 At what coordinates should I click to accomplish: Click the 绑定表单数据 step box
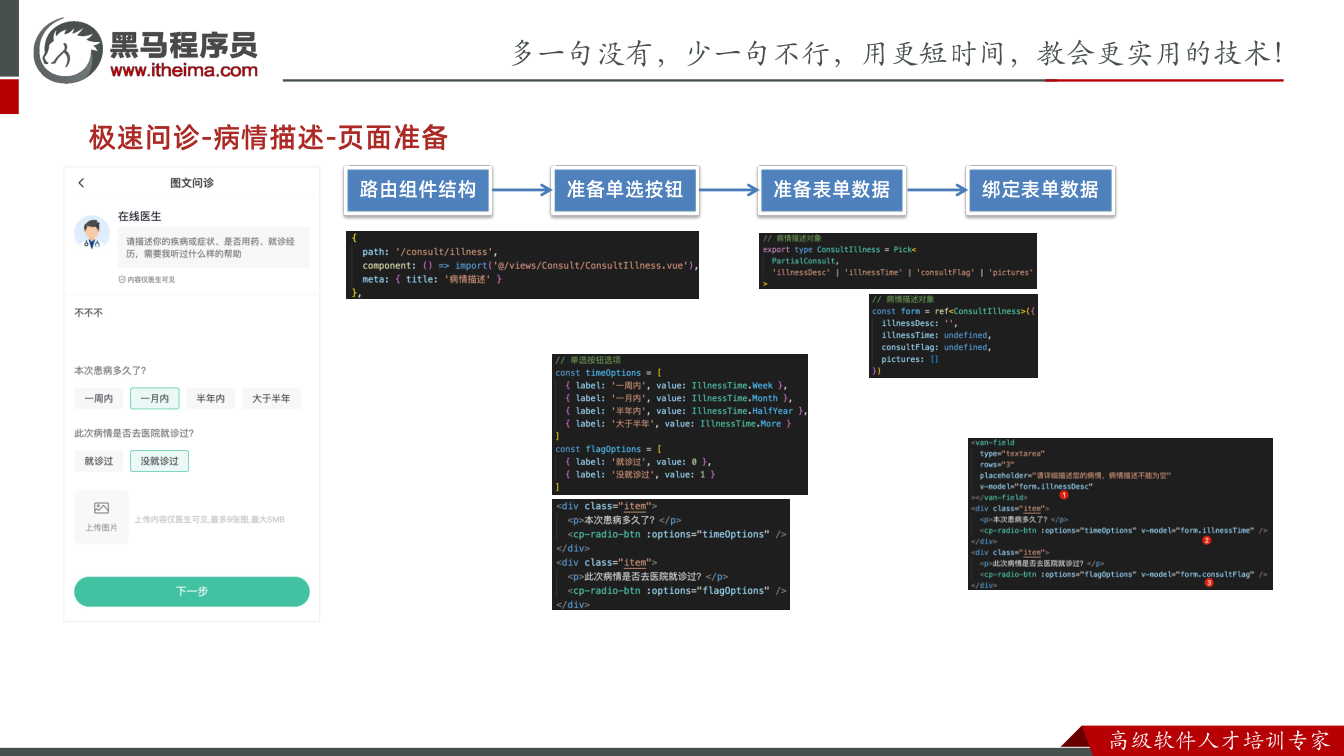click(x=1040, y=190)
